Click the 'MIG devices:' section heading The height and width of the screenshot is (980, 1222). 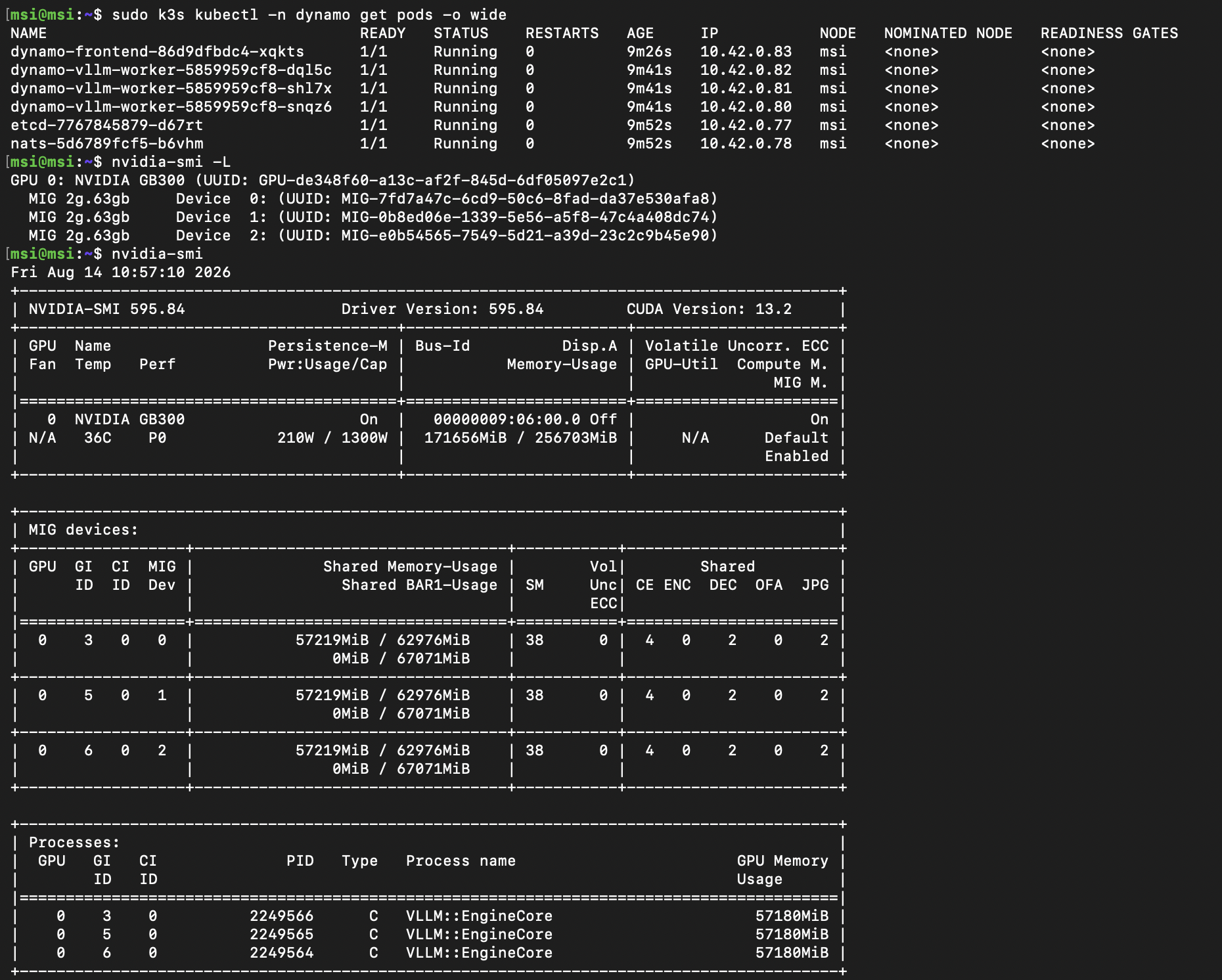click(84, 529)
